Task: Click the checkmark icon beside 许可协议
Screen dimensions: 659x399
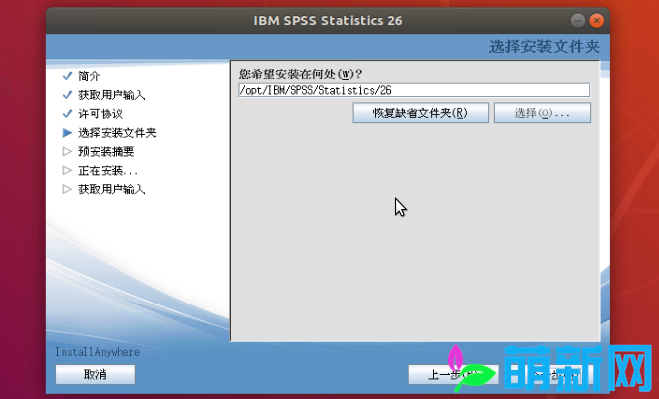Action: (x=67, y=114)
